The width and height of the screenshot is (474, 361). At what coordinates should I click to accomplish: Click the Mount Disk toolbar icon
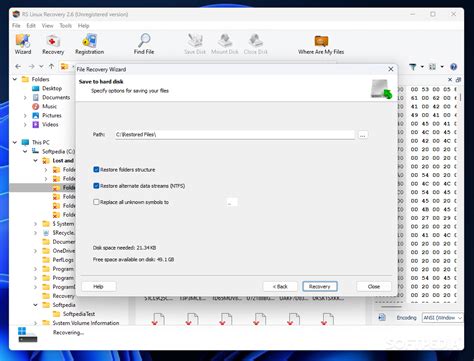coord(225,44)
